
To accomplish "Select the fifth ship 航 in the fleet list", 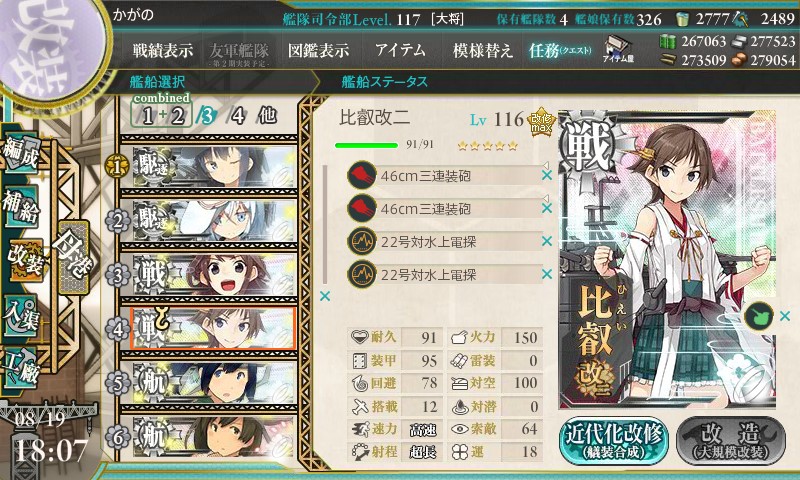I will pyautogui.click(x=214, y=383).
